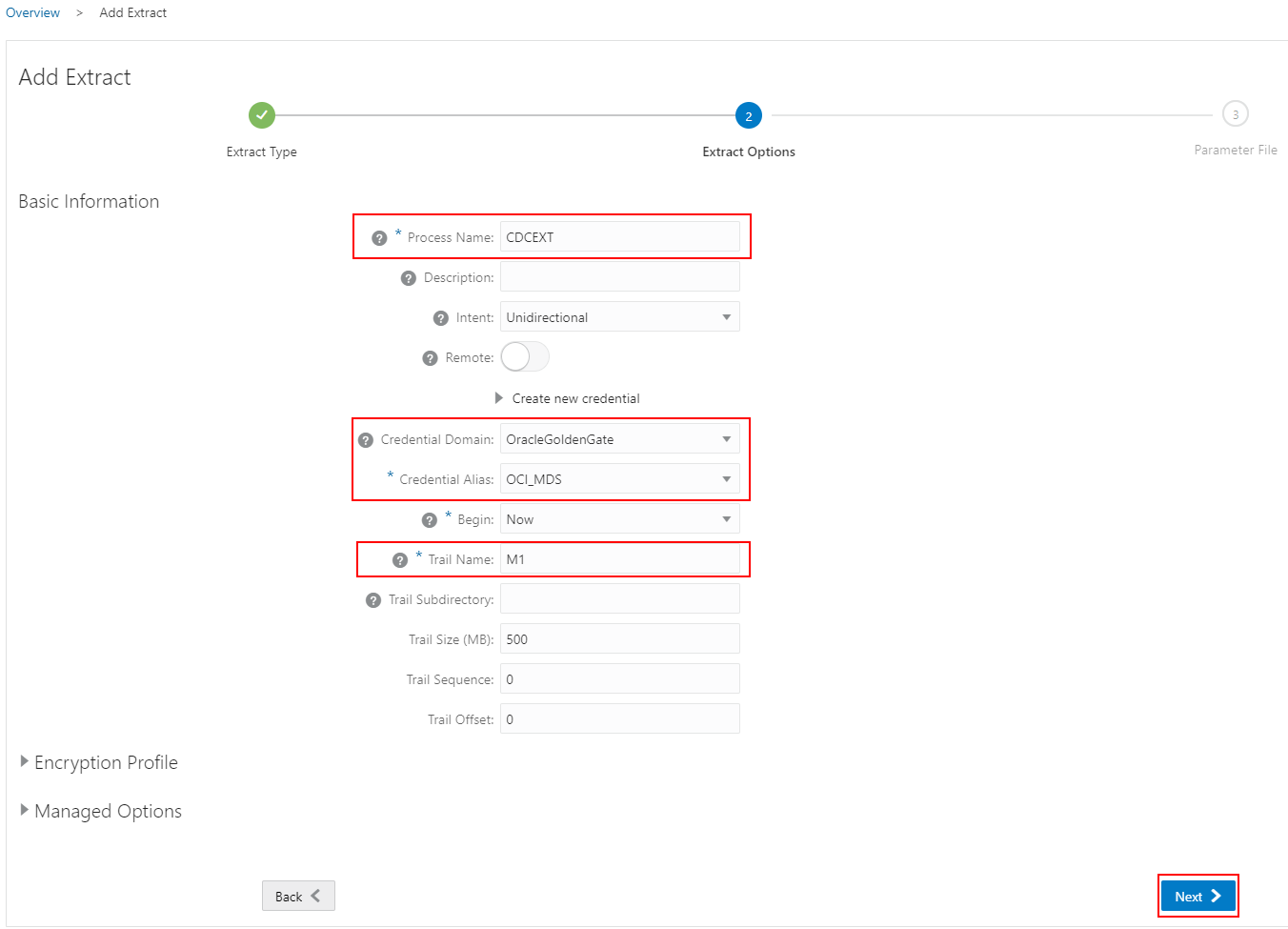Open the Credential Alias dropdown showing OCI_MDS
Viewport: 1288px width, 929px height.
pos(620,479)
